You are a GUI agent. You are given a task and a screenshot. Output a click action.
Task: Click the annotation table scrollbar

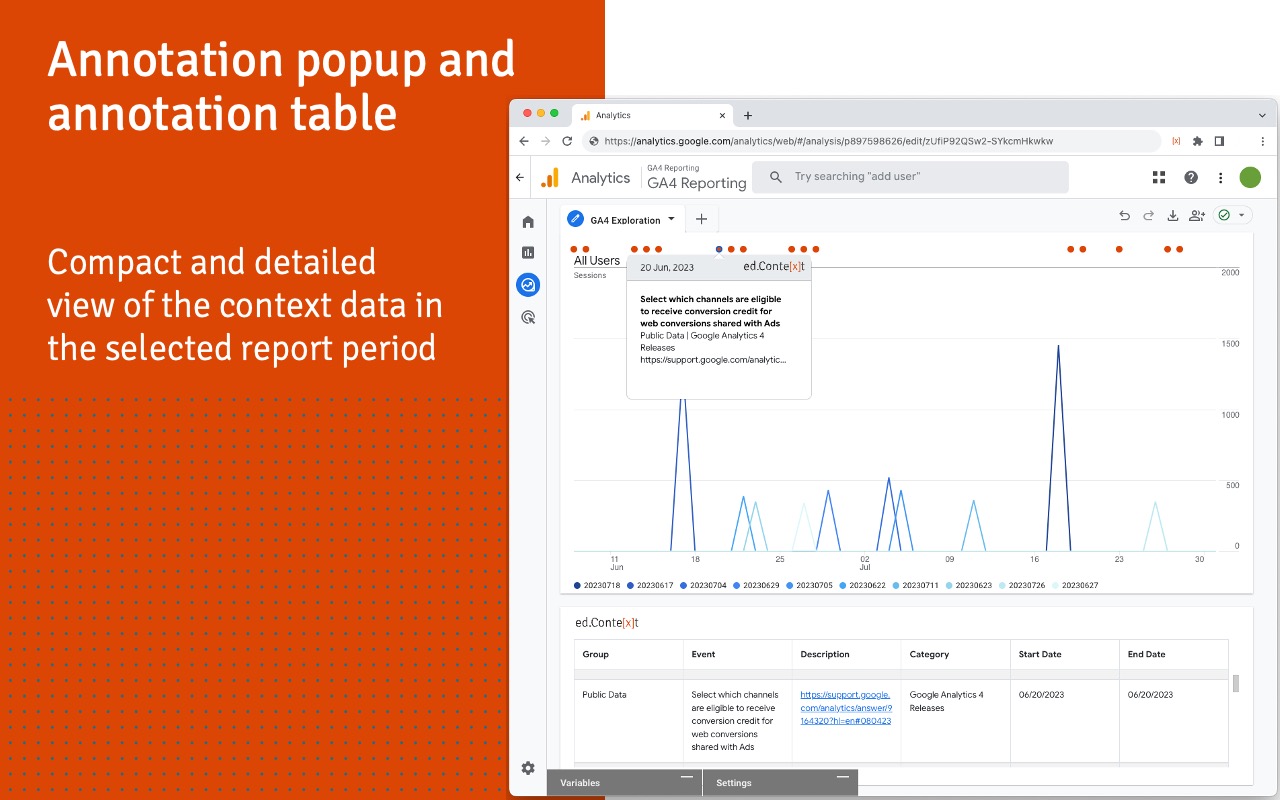coord(1236,683)
